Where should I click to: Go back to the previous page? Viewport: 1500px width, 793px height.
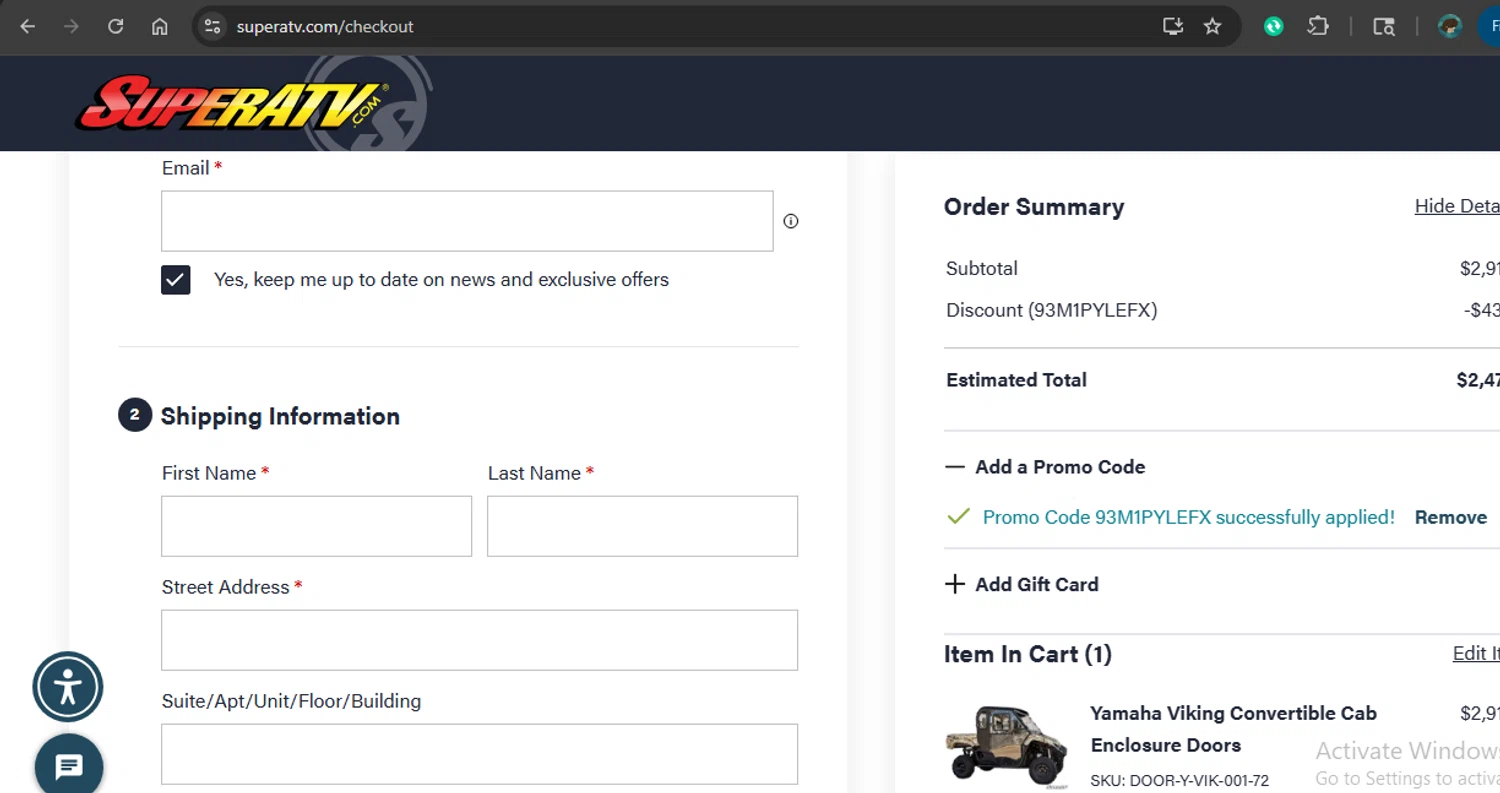[x=27, y=27]
